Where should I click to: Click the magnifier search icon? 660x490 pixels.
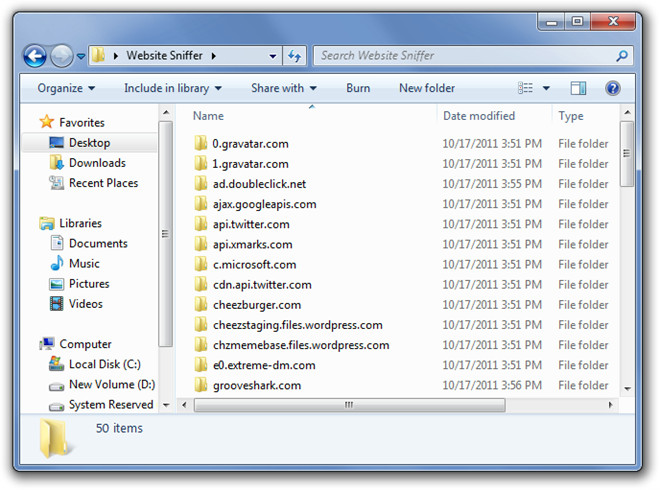pyautogui.click(x=622, y=56)
